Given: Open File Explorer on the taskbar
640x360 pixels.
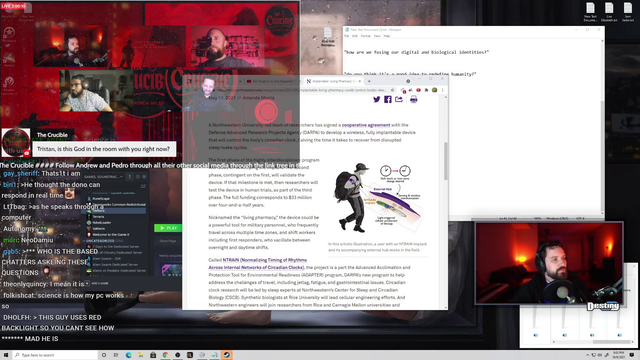Looking at the screenshot, I should point(141,355).
